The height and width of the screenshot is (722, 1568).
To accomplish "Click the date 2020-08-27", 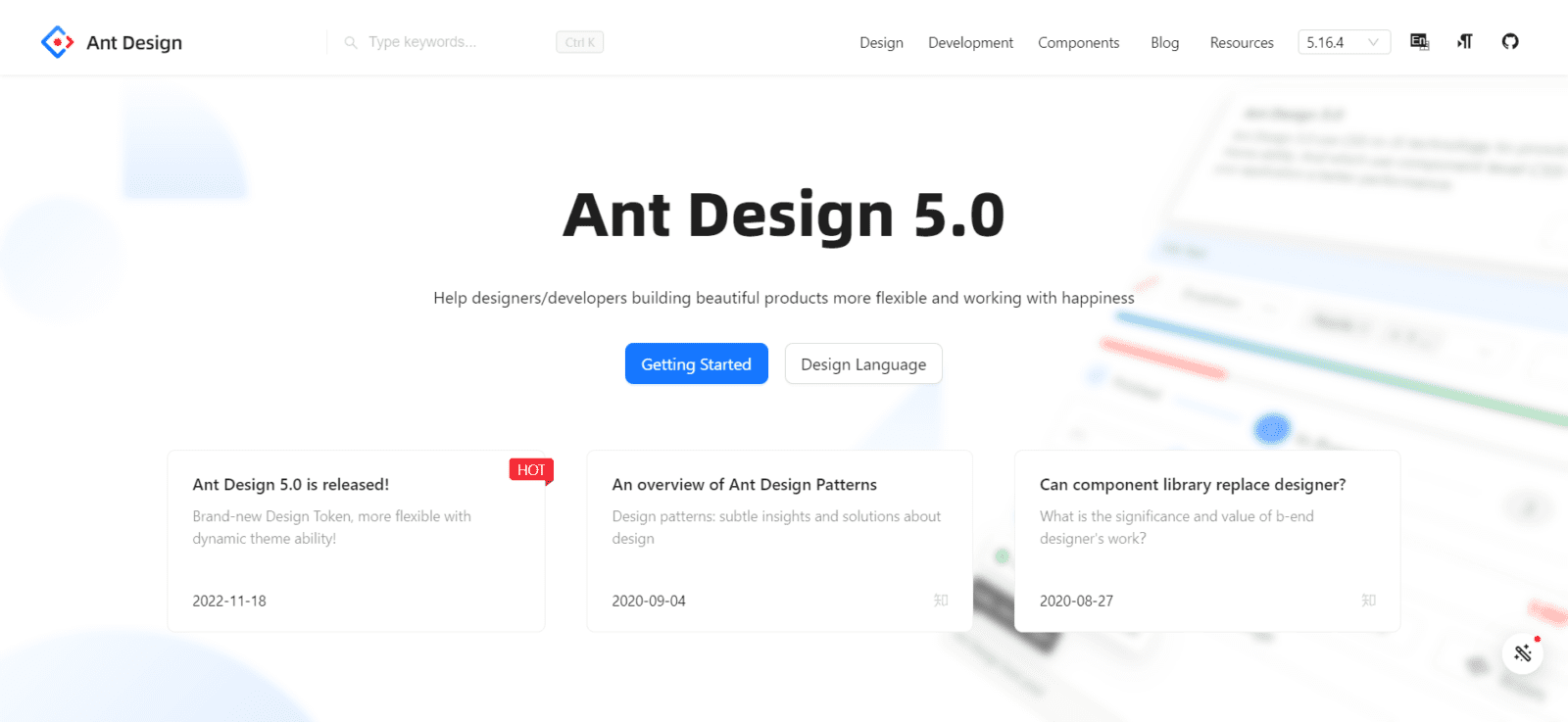I will click(x=1076, y=601).
